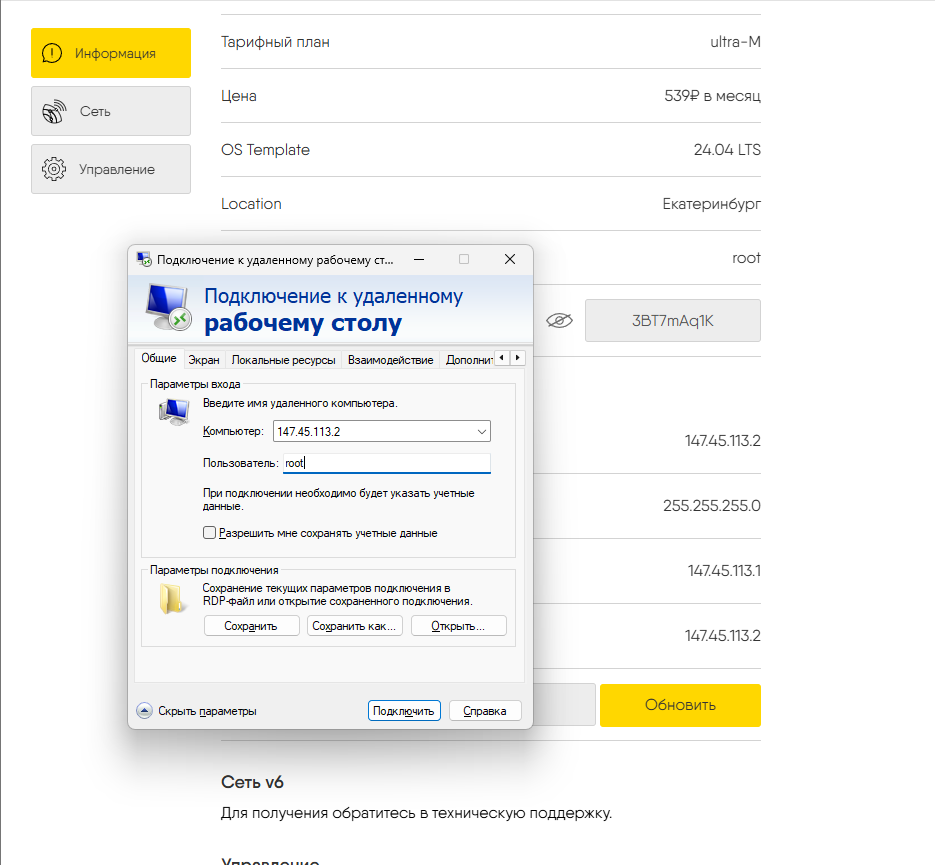This screenshot has width=935, height=865.
Task: Select the netmask 255.255.255.0
Action: pyautogui.click(x=712, y=506)
